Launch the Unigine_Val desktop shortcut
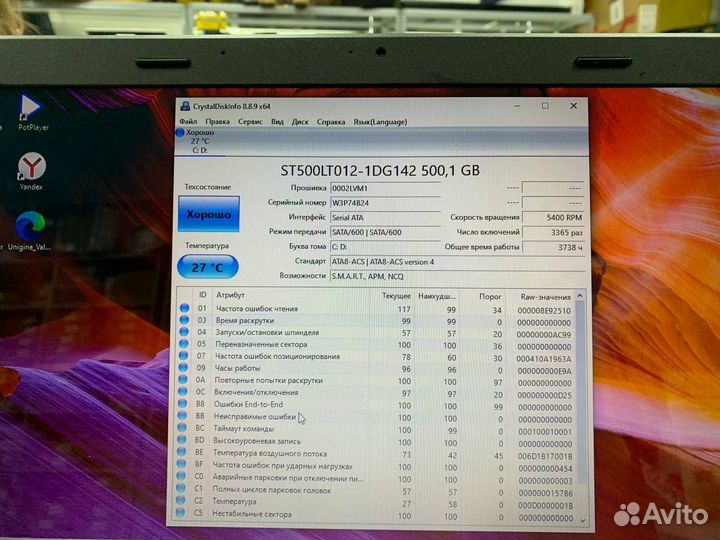Screen dimensions: 720x540 (x=29, y=231)
